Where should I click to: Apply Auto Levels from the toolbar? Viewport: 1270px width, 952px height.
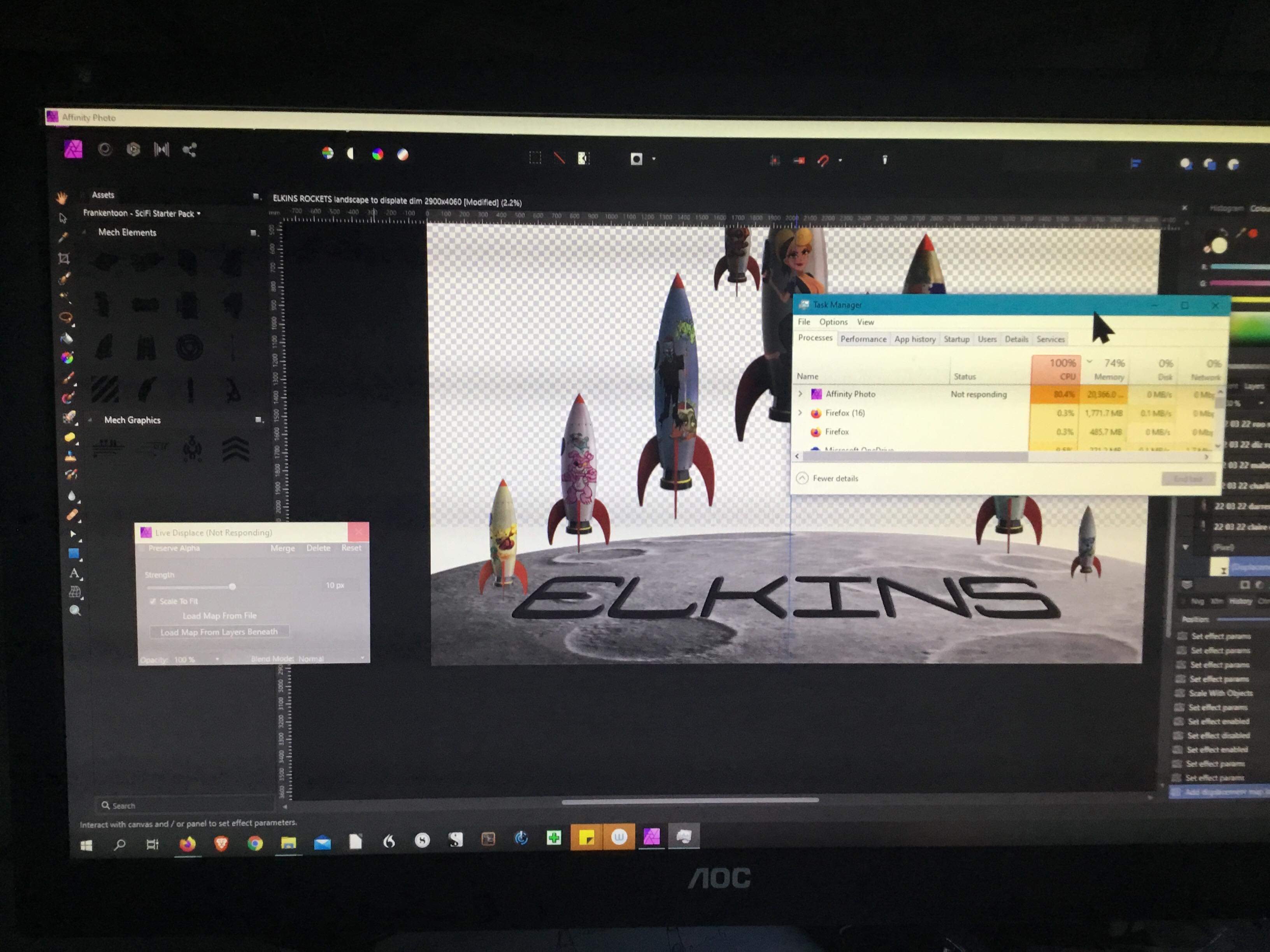tap(327, 153)
